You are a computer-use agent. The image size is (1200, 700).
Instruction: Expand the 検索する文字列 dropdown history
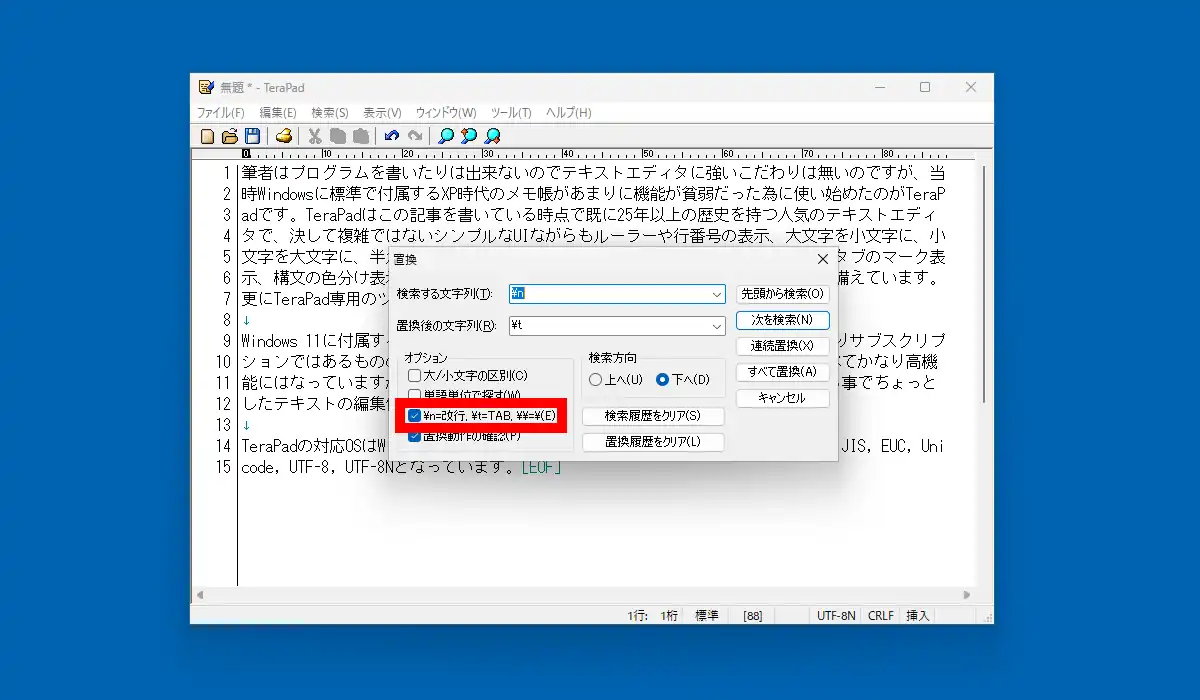click(716, 294)
